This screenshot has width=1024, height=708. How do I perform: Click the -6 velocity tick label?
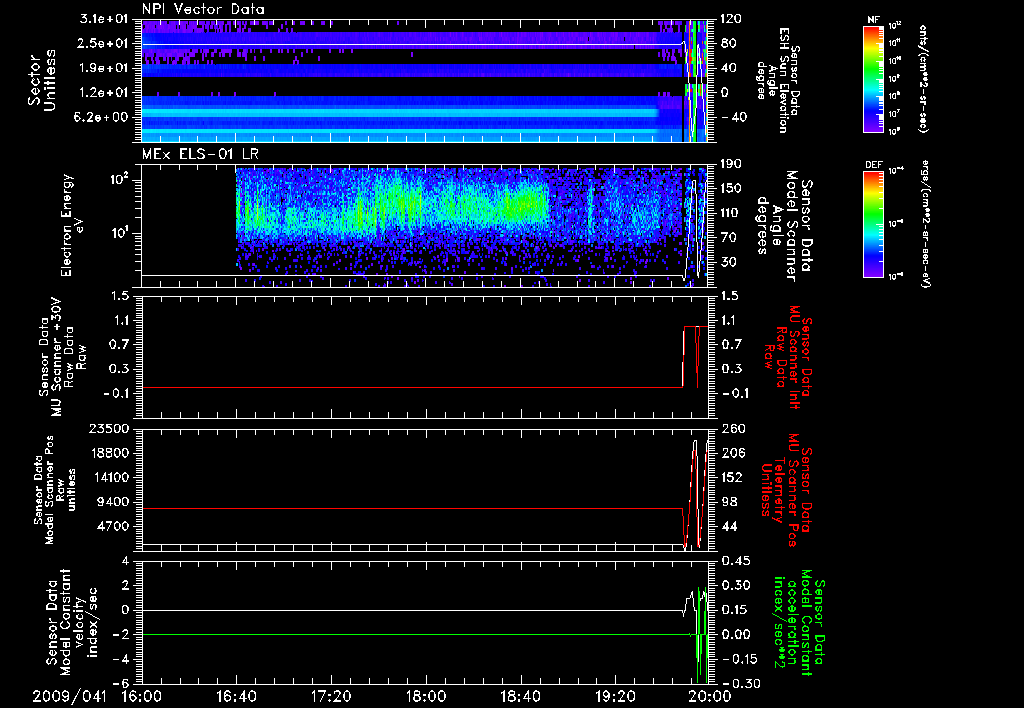[121, 683]
